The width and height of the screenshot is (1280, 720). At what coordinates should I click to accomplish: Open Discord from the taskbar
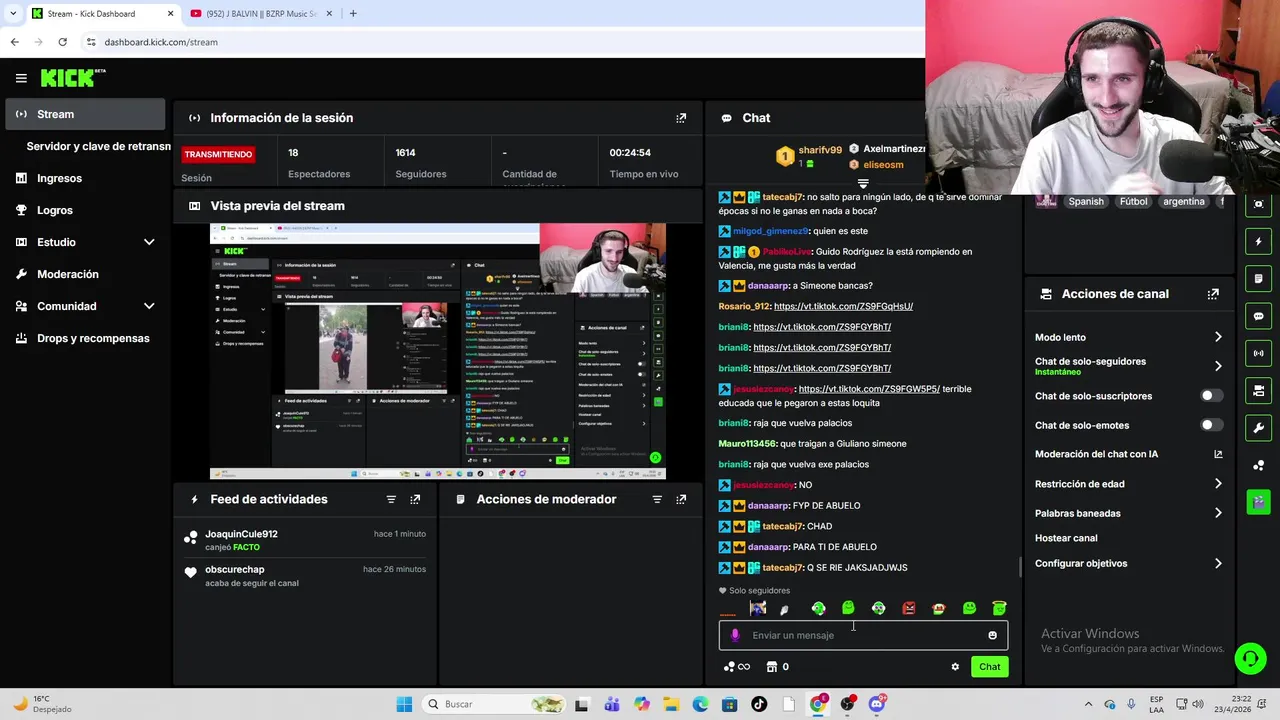click(x=877, y=704)
